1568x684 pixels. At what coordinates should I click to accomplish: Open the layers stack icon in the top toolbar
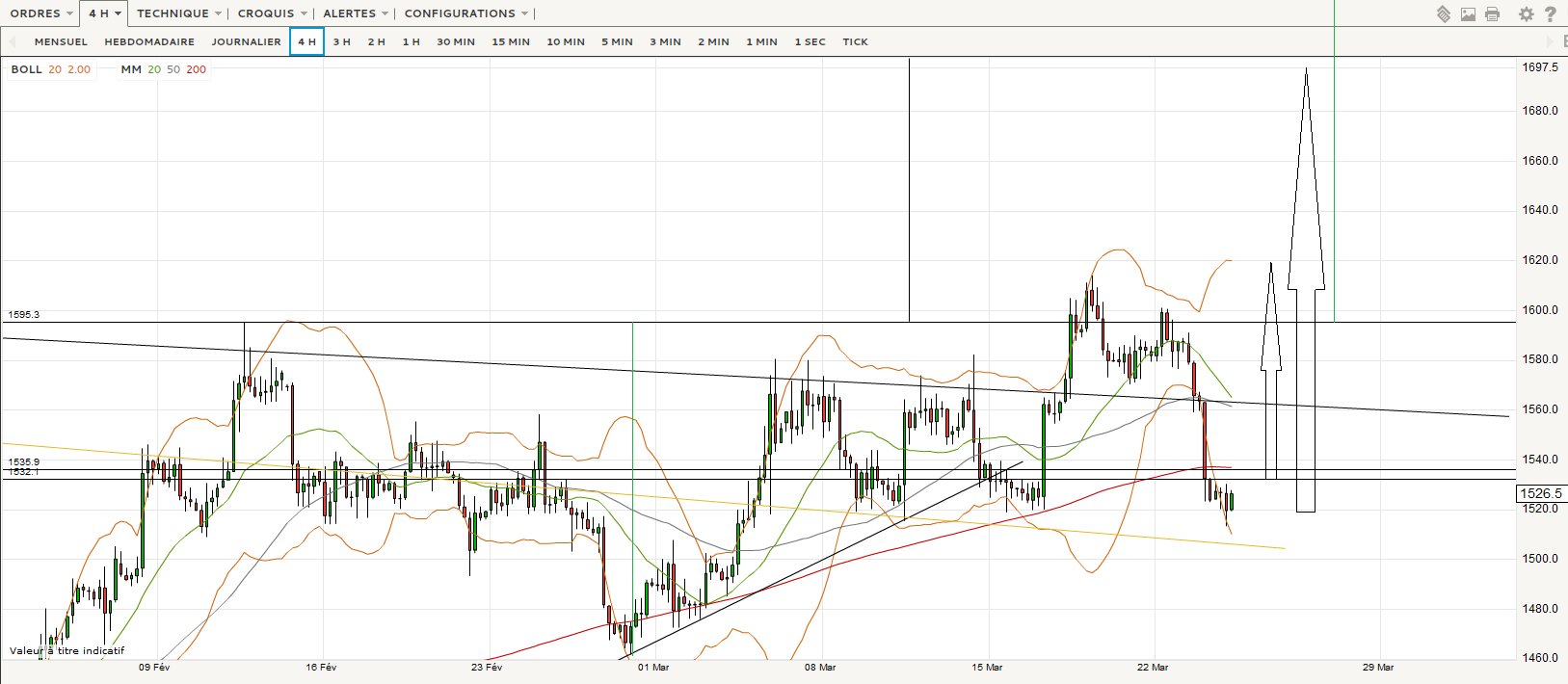pyautogui.click(x=1443, y=13)
